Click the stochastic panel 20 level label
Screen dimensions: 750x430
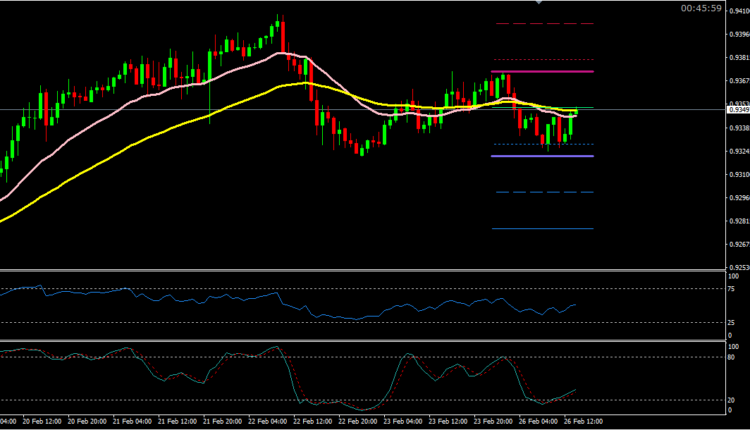tap(732, 400)
